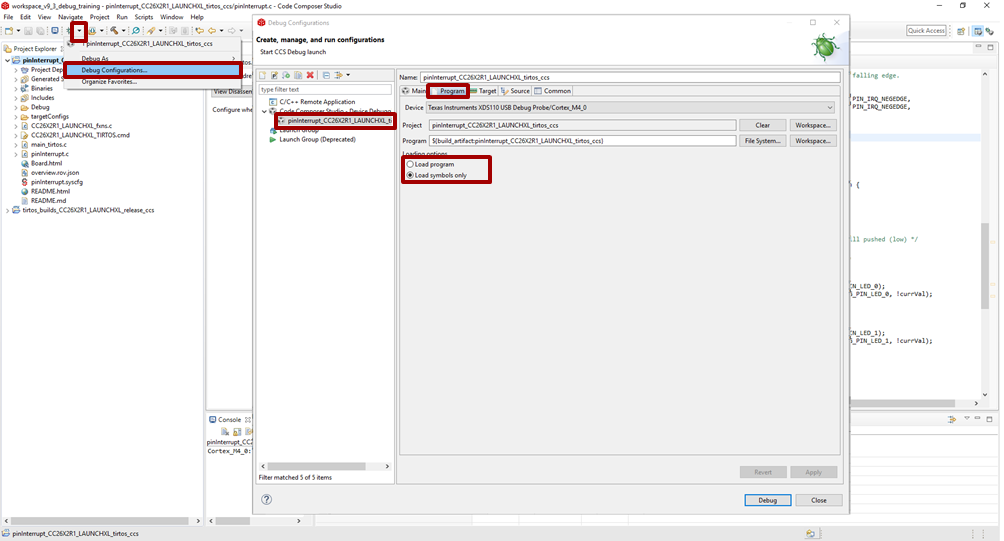Click the build hammer icon in toolbar
The width and height of the screenshot is (1004, 541).
[115, 31]
